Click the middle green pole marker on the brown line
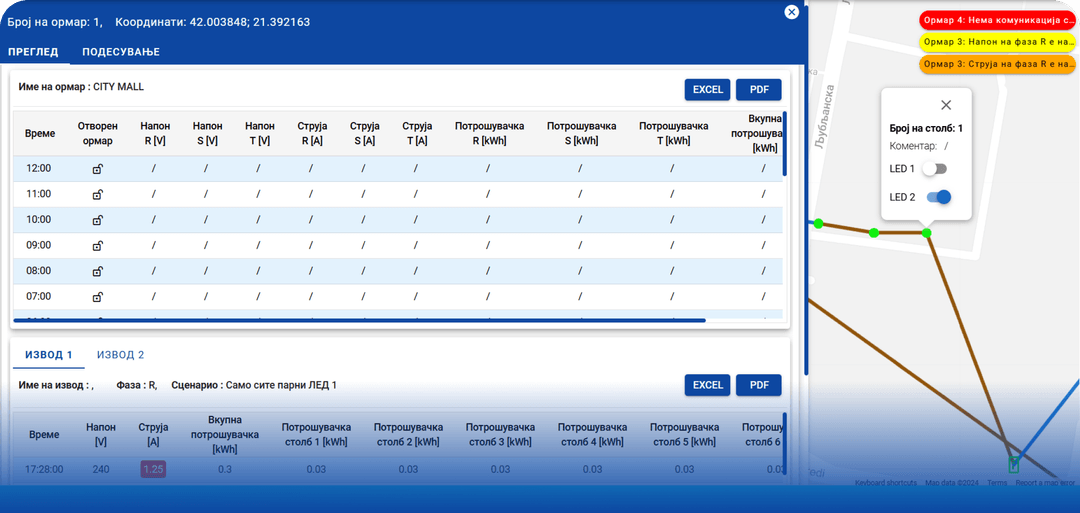 click(874, 233)
